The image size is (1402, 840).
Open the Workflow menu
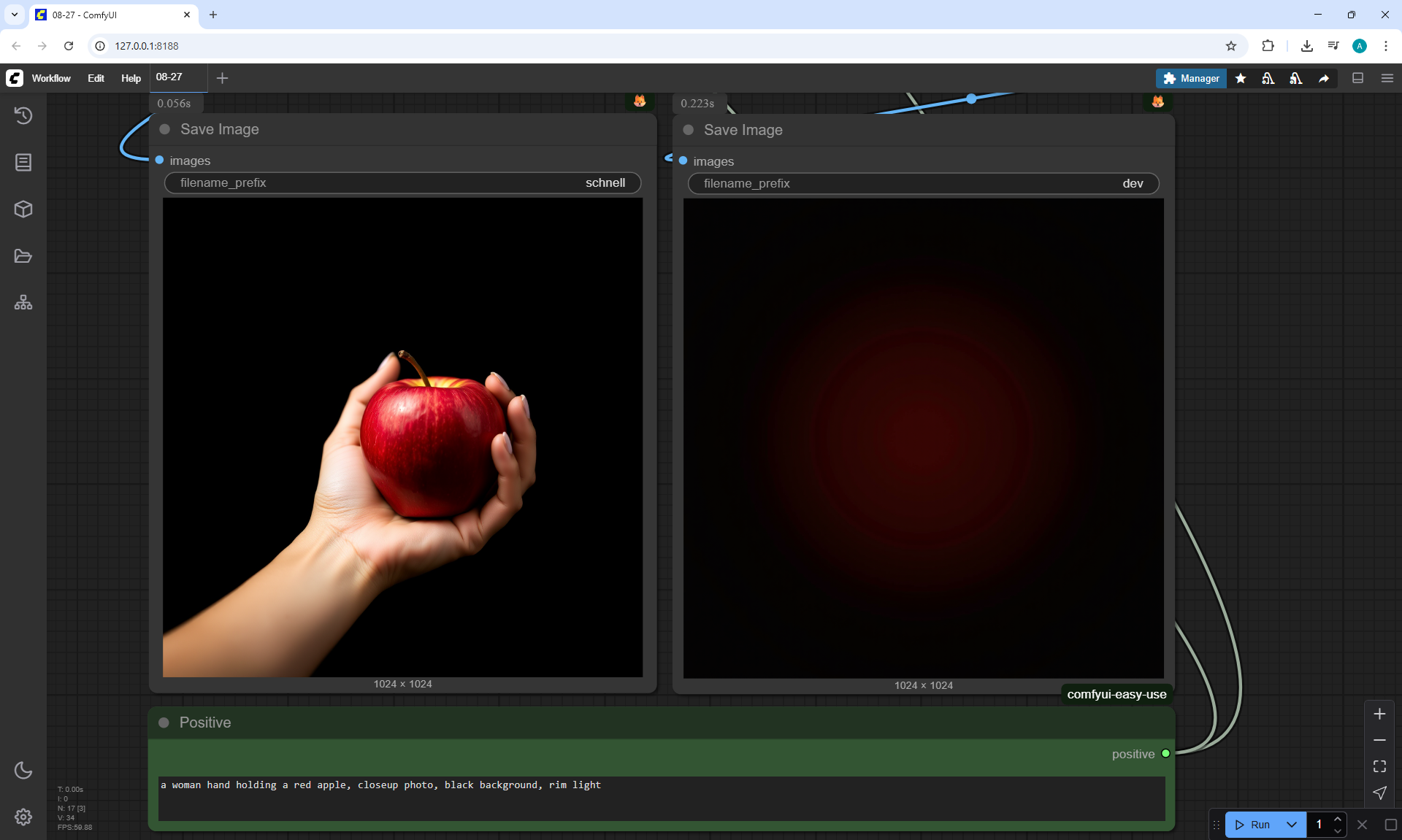click(x=51, y=78)
